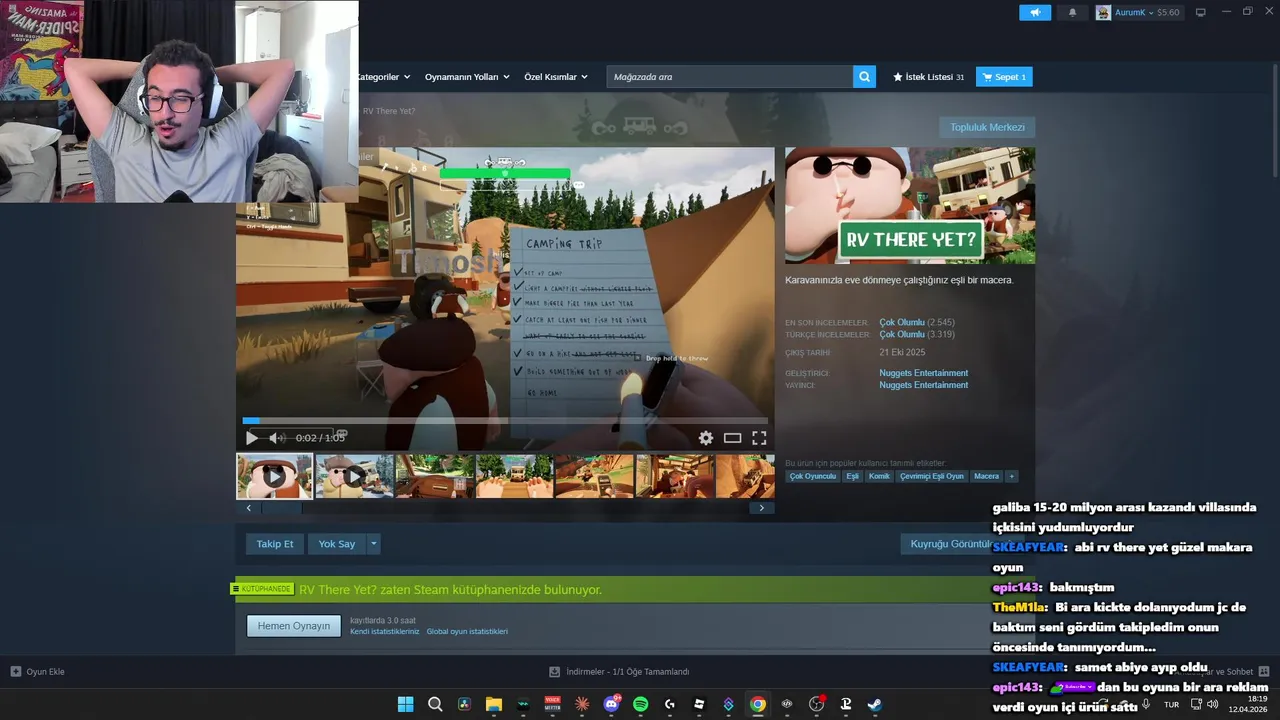This screenshot has width=1280, height=720.
Task: Open DaVinci Resolve from the taskbar
Action: coord(464,704)
